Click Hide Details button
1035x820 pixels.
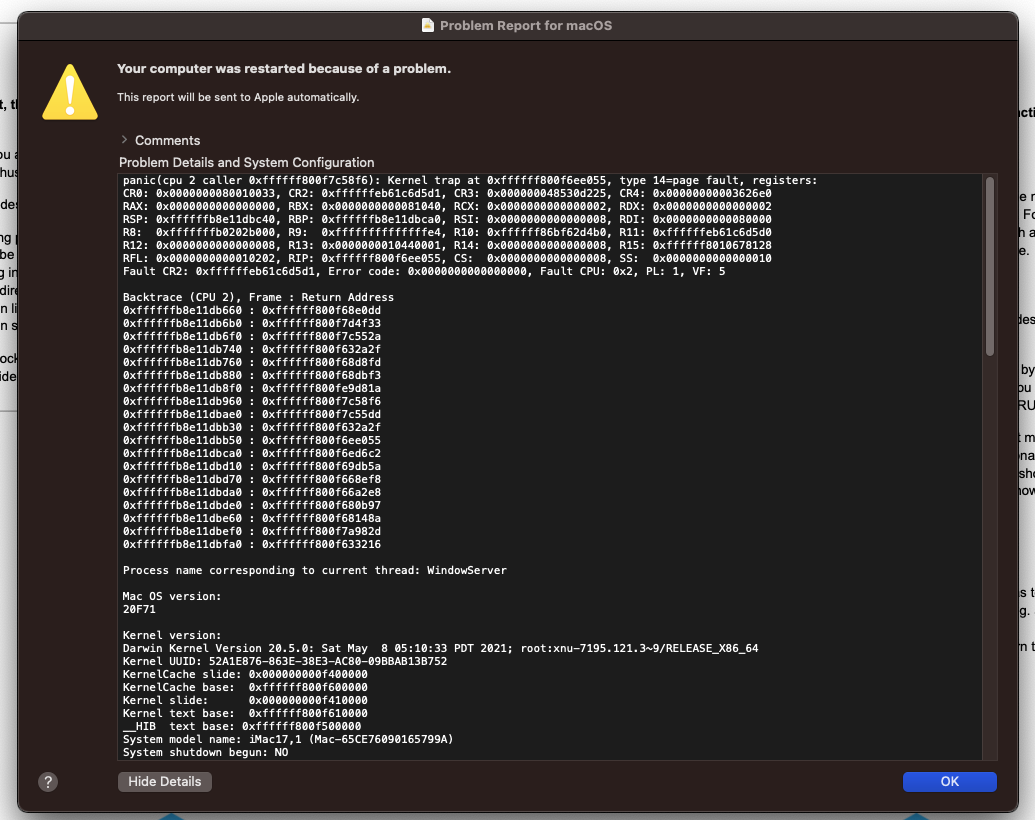[164, 781]
